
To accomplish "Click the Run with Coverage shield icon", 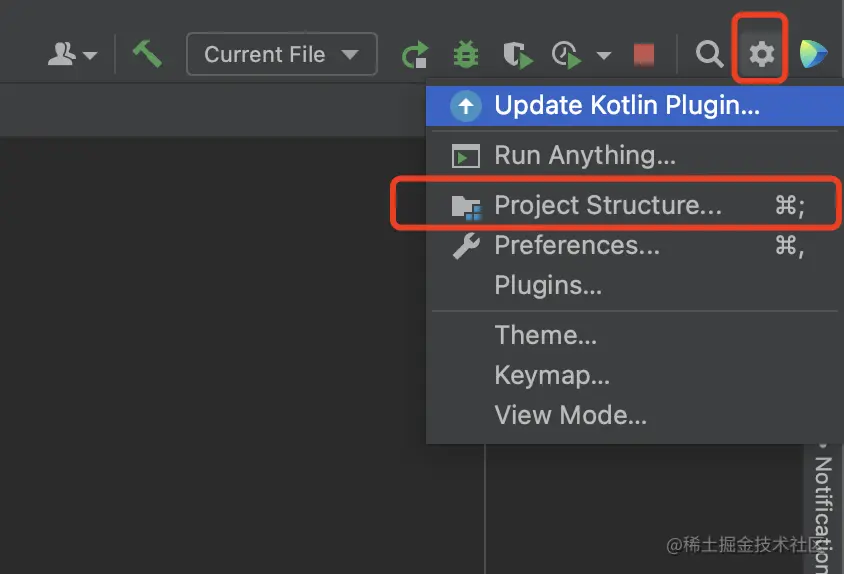I will pyautogui.click(x=517, y=54).
